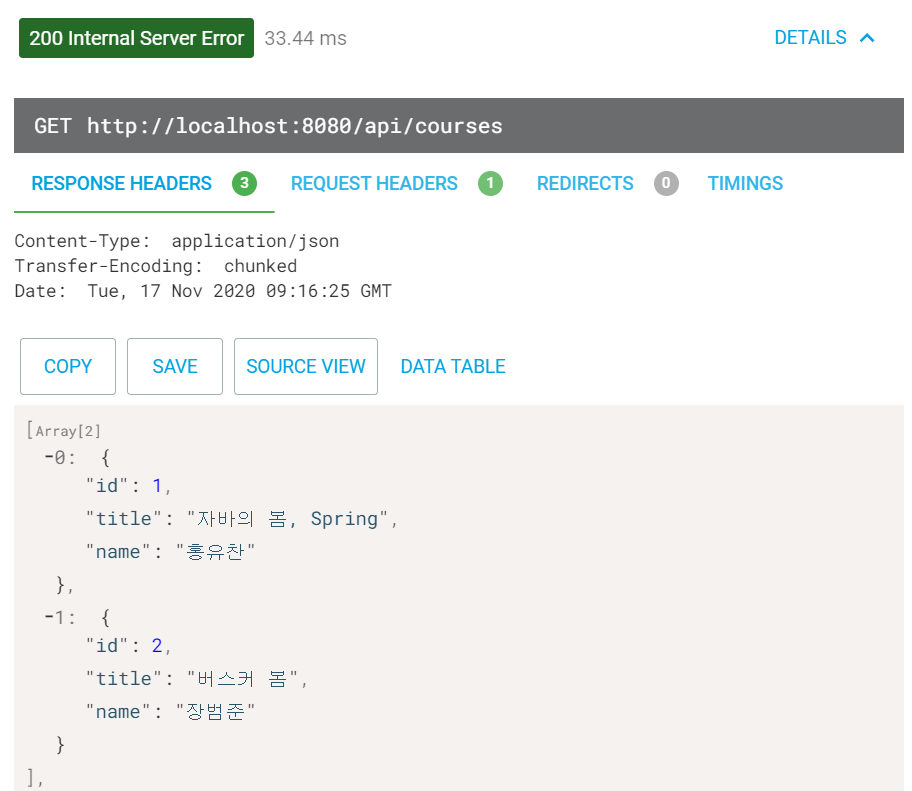Switch to DATA TABLE view
The image size is (912, 791).
[x=453, y=366]
